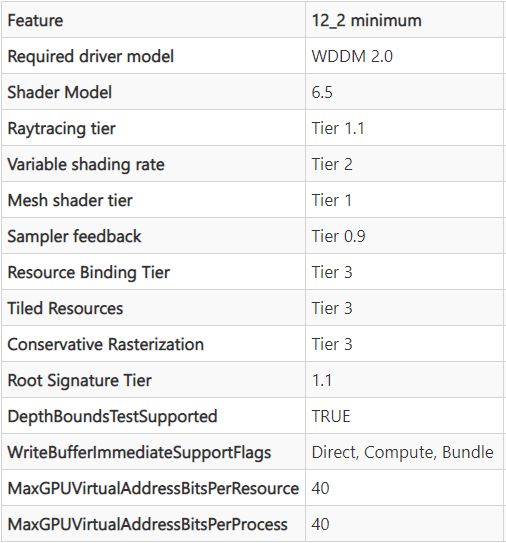Click the Sampler feedback label
506x543 pixels.
74,237
